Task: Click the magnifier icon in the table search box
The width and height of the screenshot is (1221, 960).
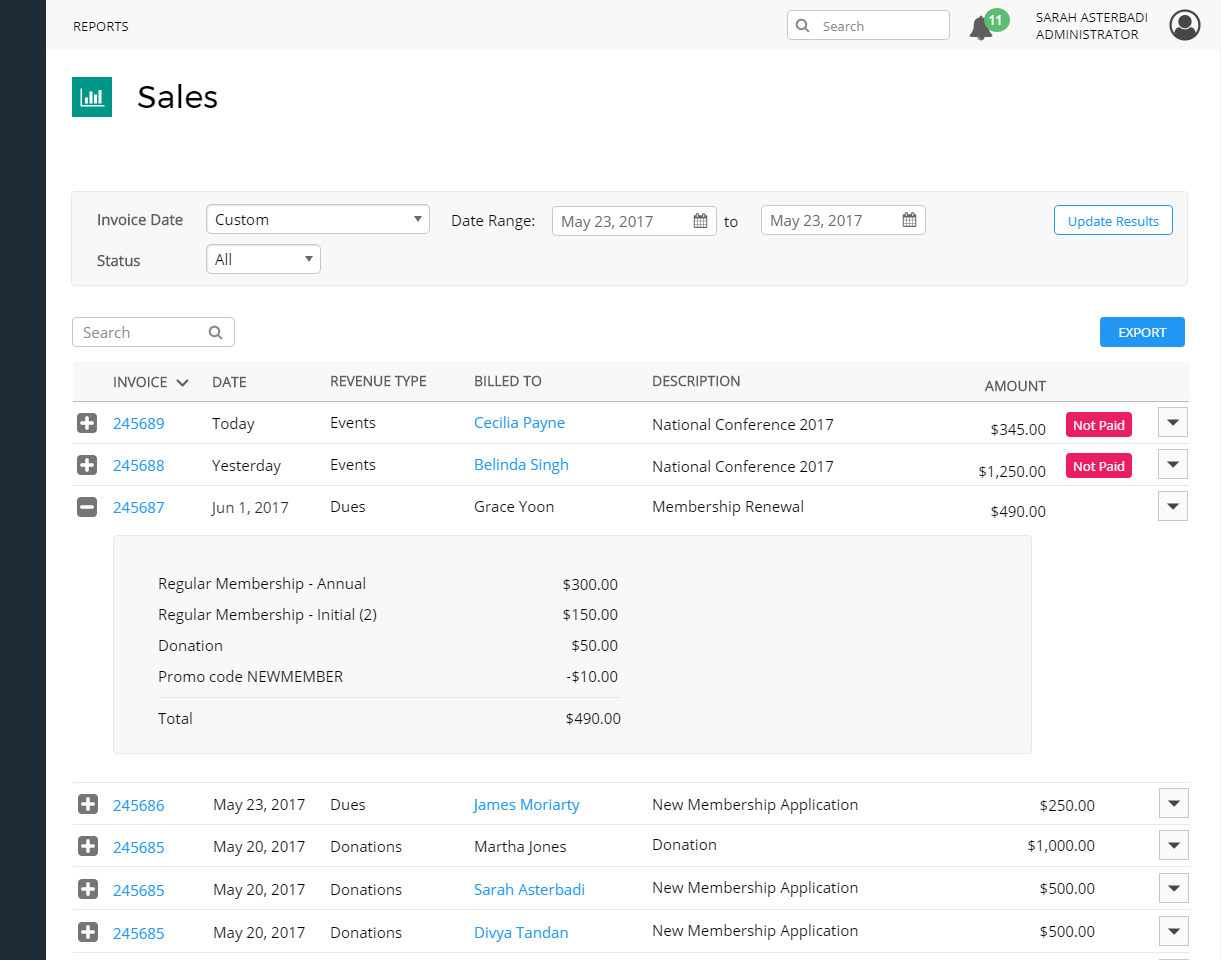Action: (215, 333)
